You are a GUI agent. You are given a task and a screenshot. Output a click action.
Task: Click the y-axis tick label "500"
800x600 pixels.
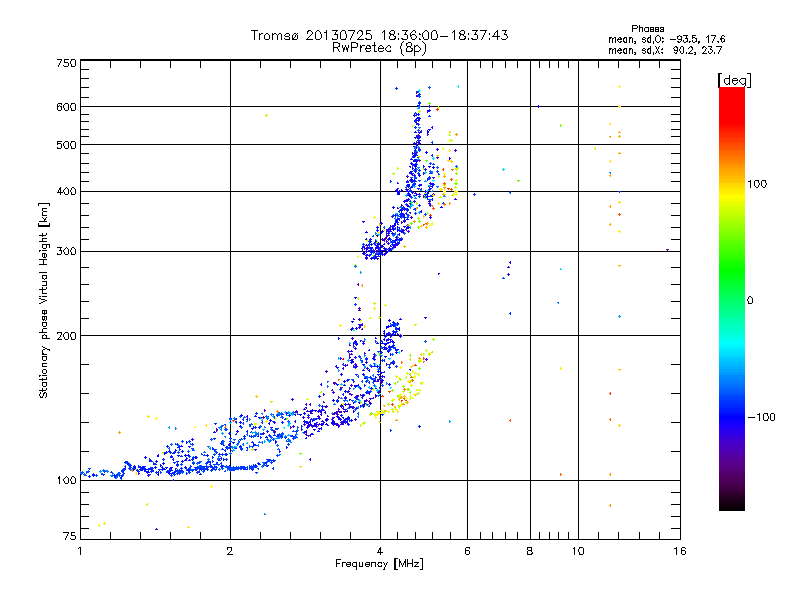(x=66, y=145)
